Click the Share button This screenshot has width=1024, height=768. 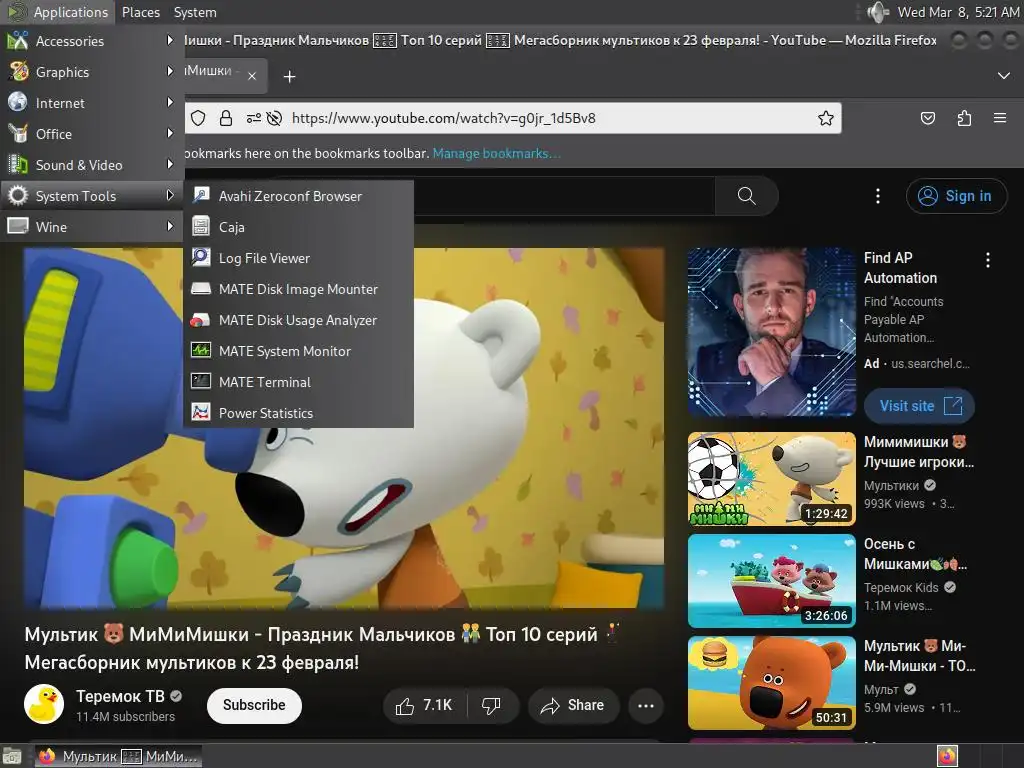click(x=573, y=705)
